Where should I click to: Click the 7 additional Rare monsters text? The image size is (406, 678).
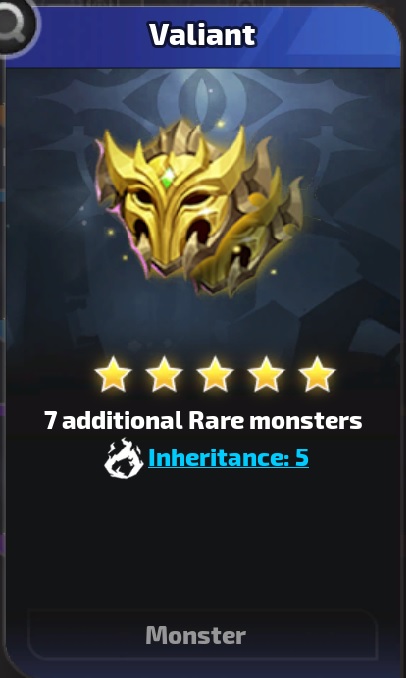click(x=203, y=420)
